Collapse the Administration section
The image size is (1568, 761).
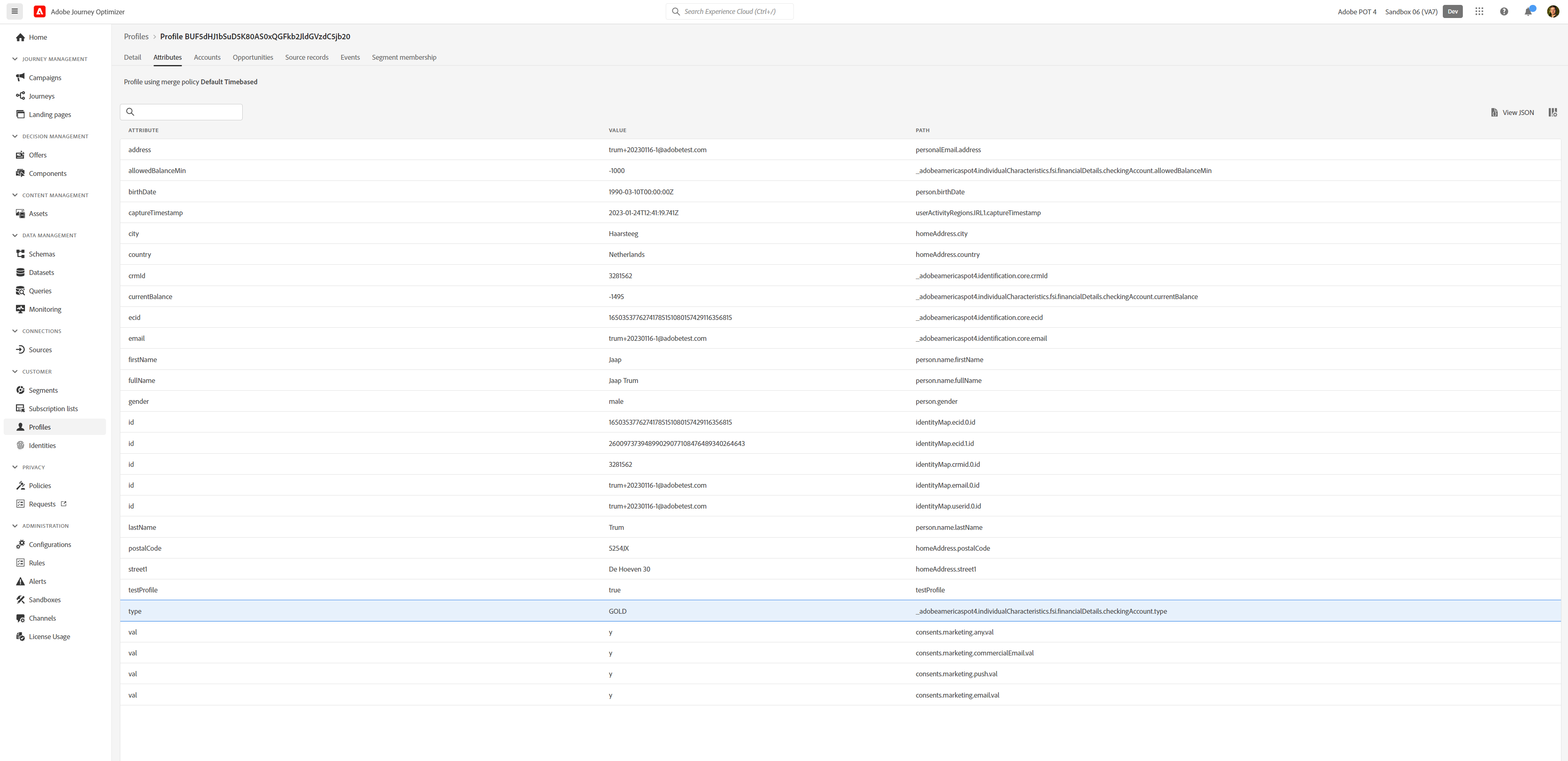[x=15, y=526]
